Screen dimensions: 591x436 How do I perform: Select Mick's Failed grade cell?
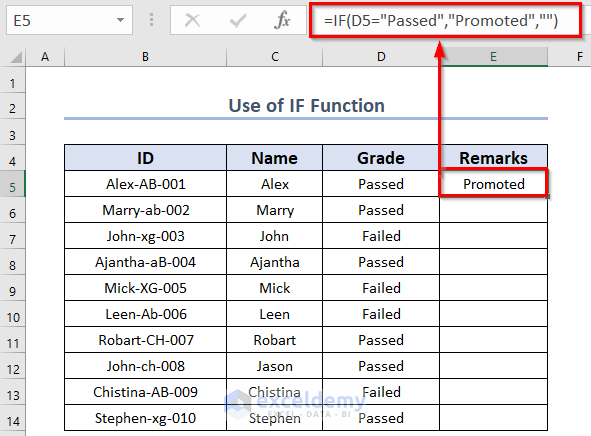tap(381, 288)
